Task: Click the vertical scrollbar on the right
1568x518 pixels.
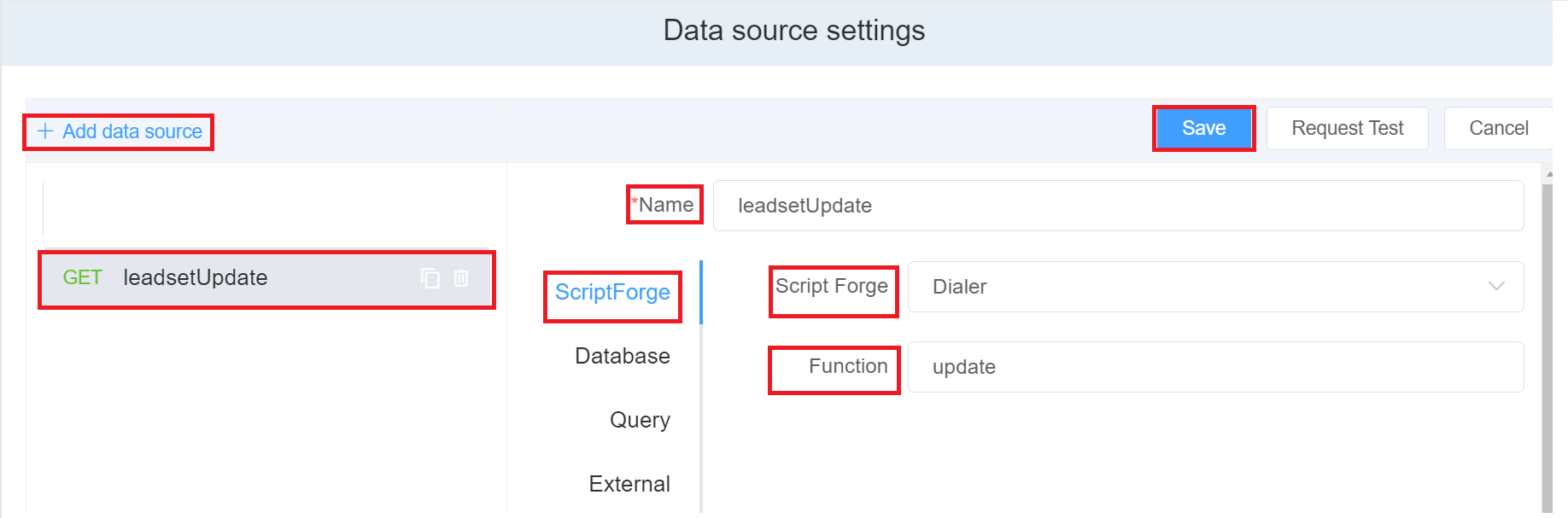Action: pos(1548,341)
